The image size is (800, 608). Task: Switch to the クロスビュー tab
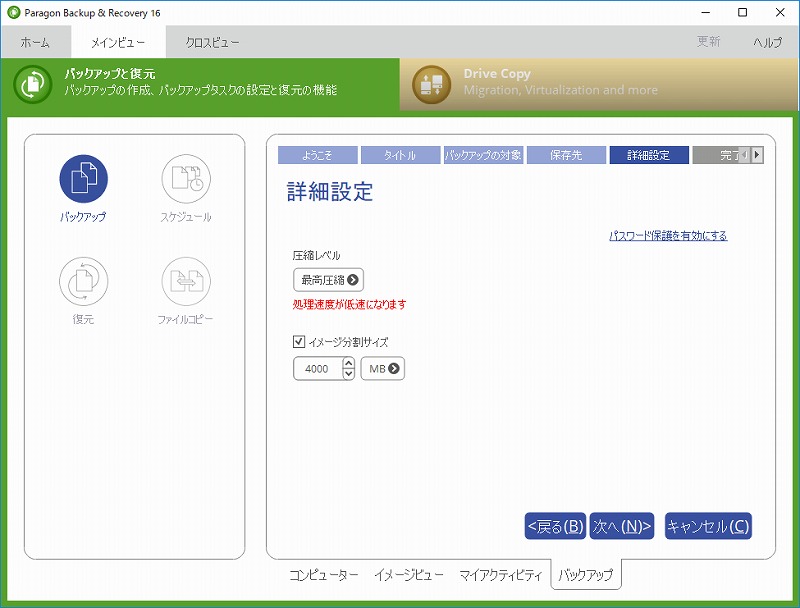(212, 42)
